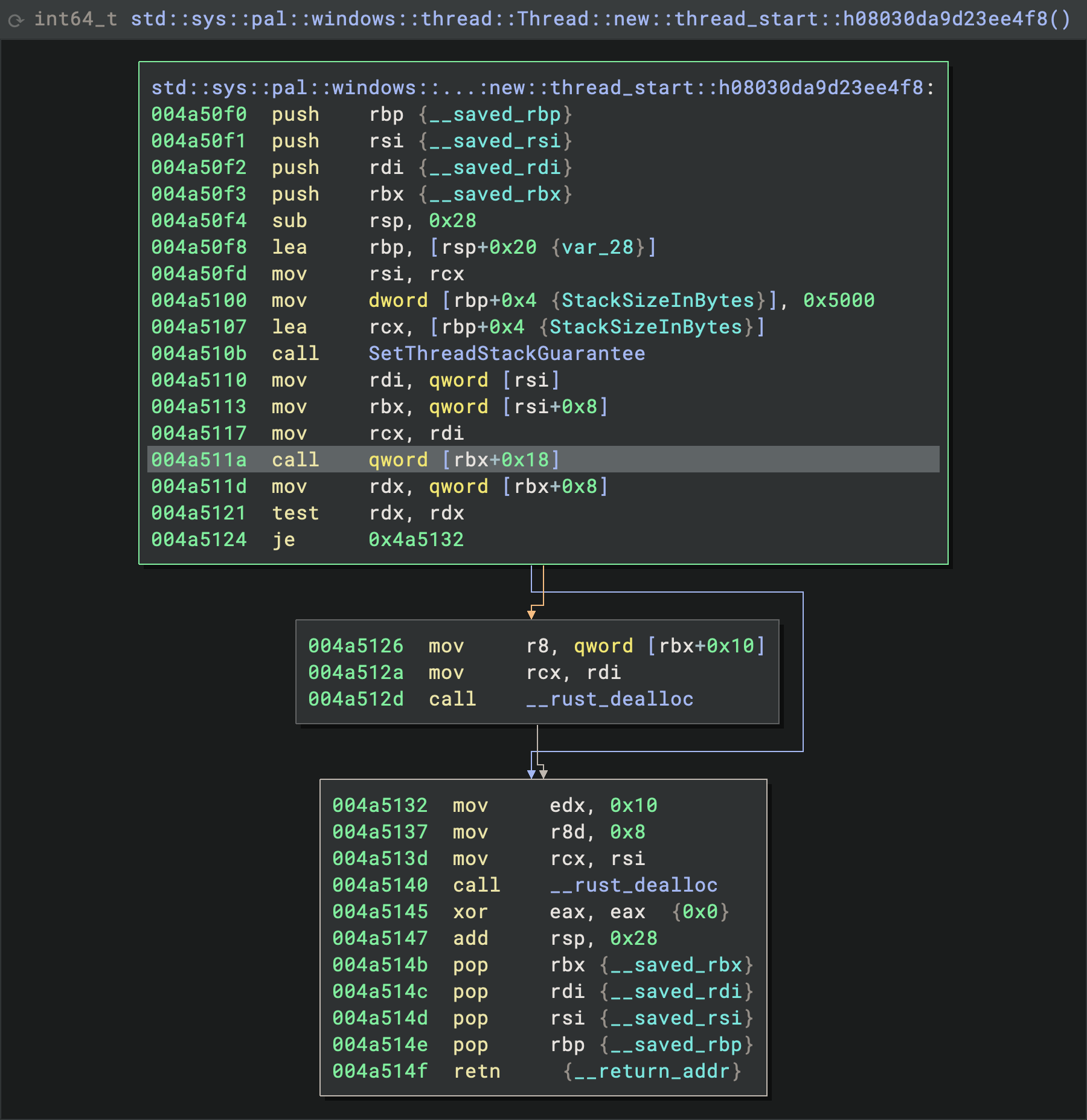Screen dimensions: 1087x1120
Task: Click 0x28 in the sub rsp instruction
Action: (452, 220)
